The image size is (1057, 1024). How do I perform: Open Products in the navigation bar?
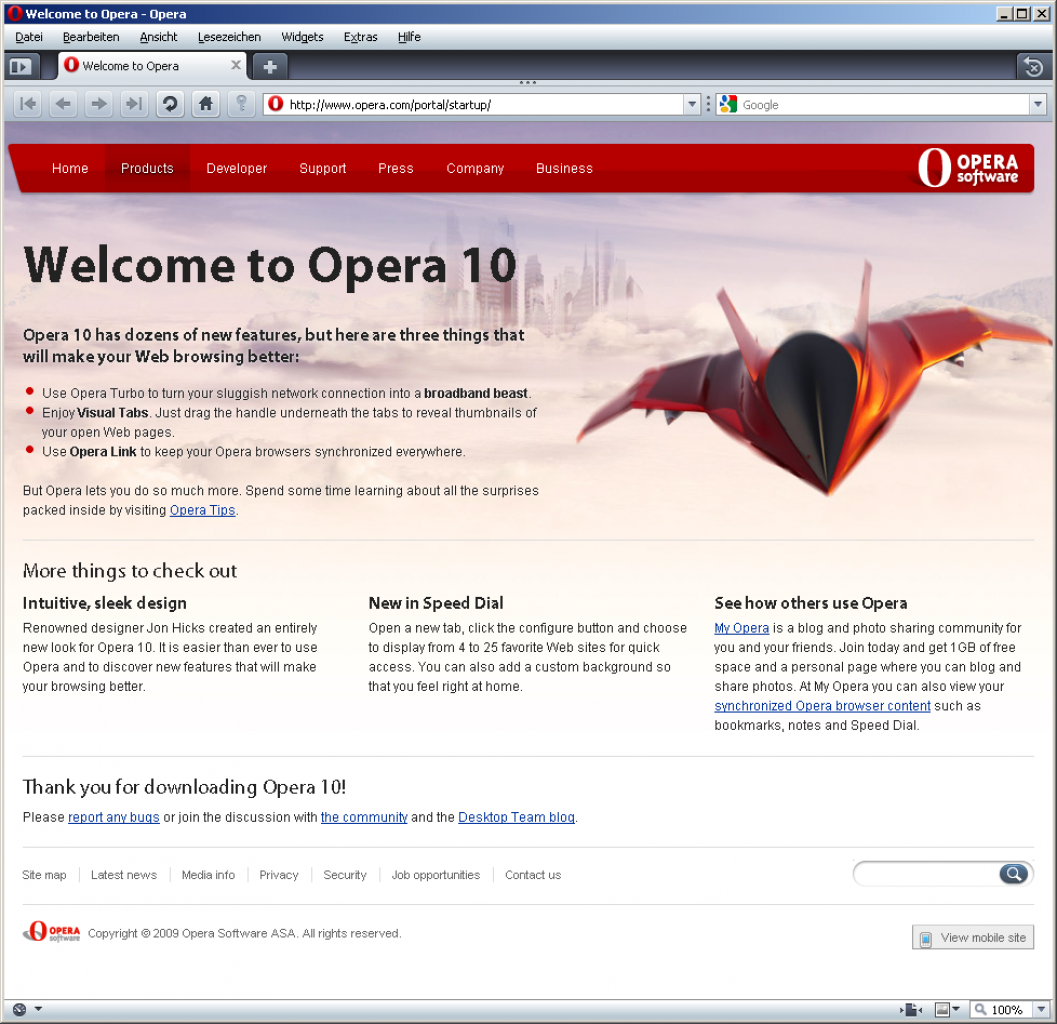point(147,169)
